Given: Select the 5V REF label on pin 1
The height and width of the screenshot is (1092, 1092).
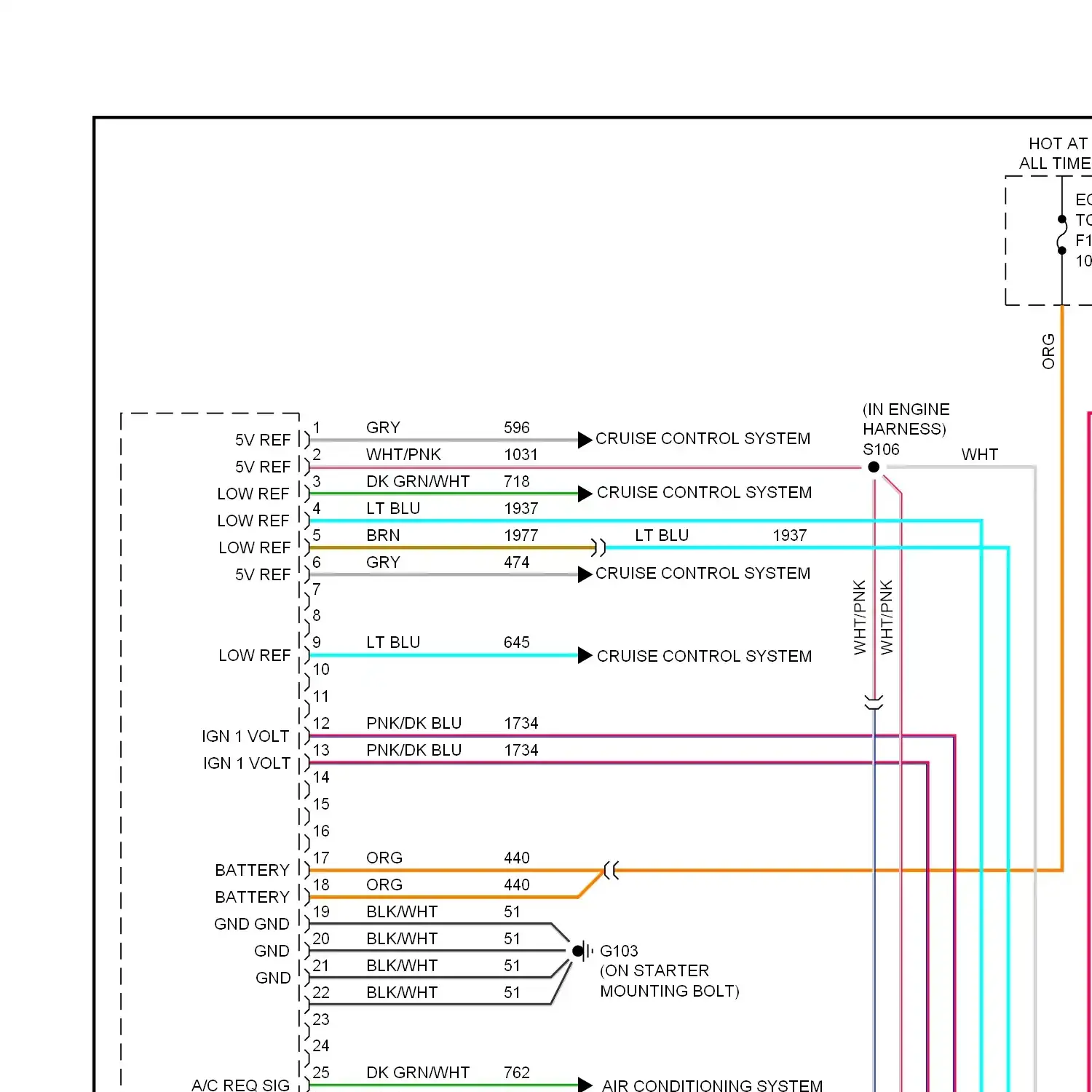Looking at the screenshot, I should [x=263, y=440].
